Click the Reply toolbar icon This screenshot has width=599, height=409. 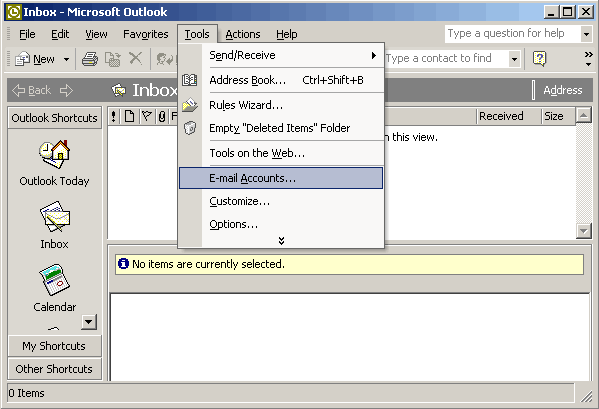coord(165,59)
